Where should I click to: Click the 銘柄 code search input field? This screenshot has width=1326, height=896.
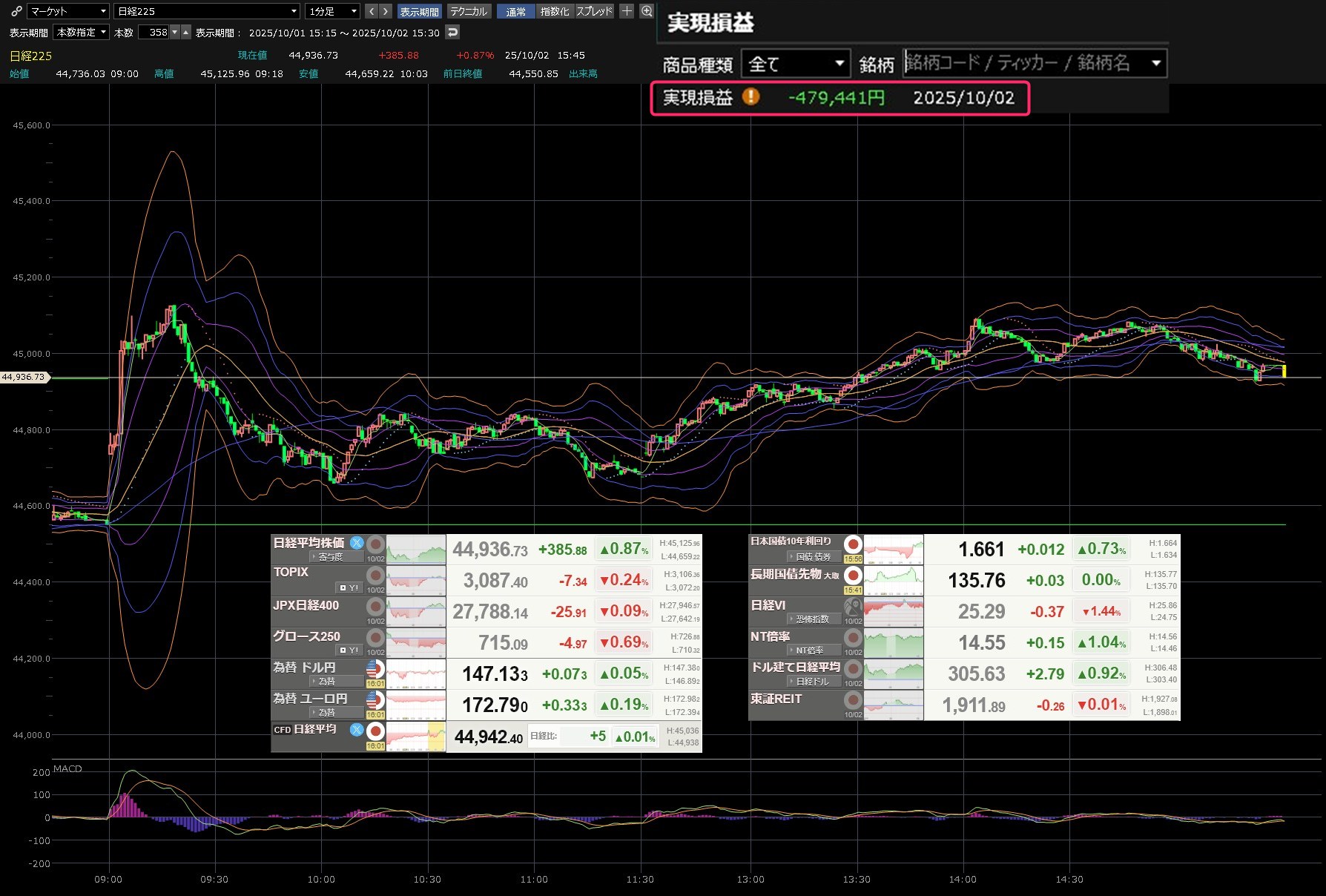pos(1023,64)
